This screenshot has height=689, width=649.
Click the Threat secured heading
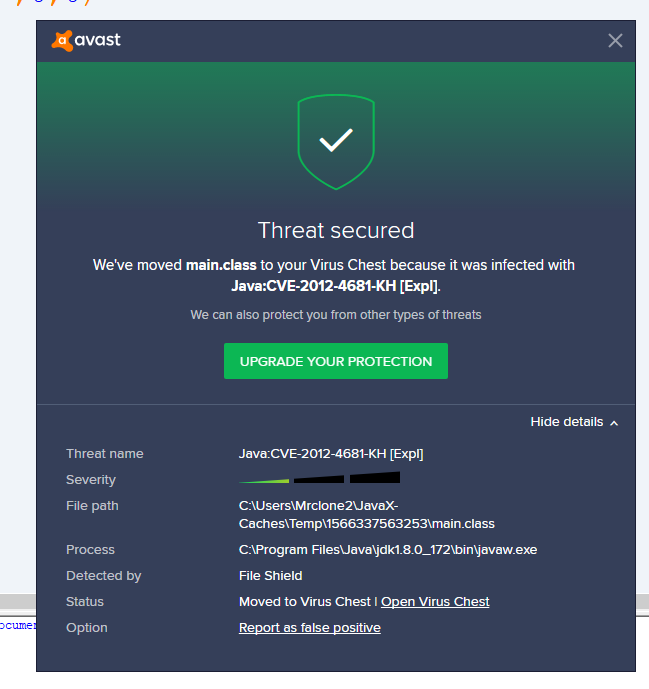[x=336, y=230]
